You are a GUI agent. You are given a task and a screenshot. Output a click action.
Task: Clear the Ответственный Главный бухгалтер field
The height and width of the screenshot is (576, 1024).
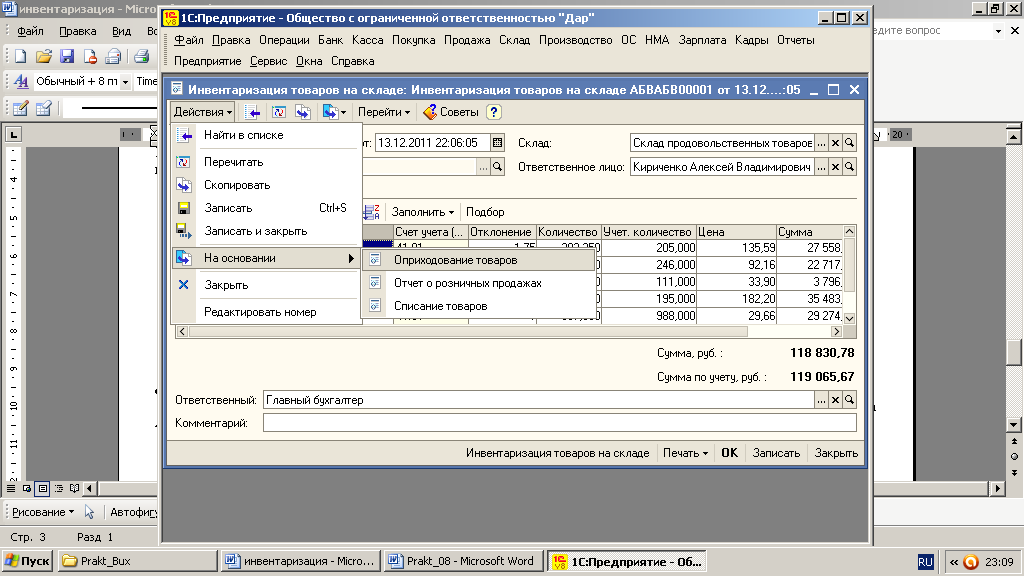(835, 400)
